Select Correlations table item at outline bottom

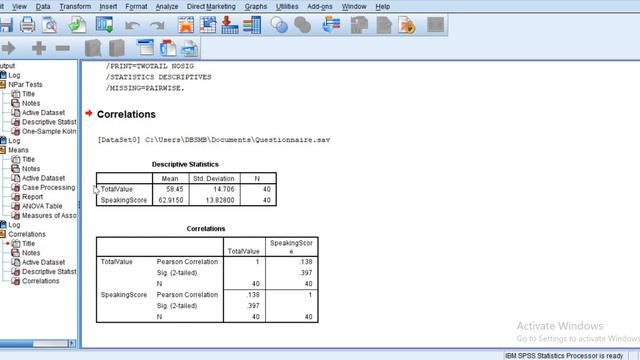click(40, 281)
